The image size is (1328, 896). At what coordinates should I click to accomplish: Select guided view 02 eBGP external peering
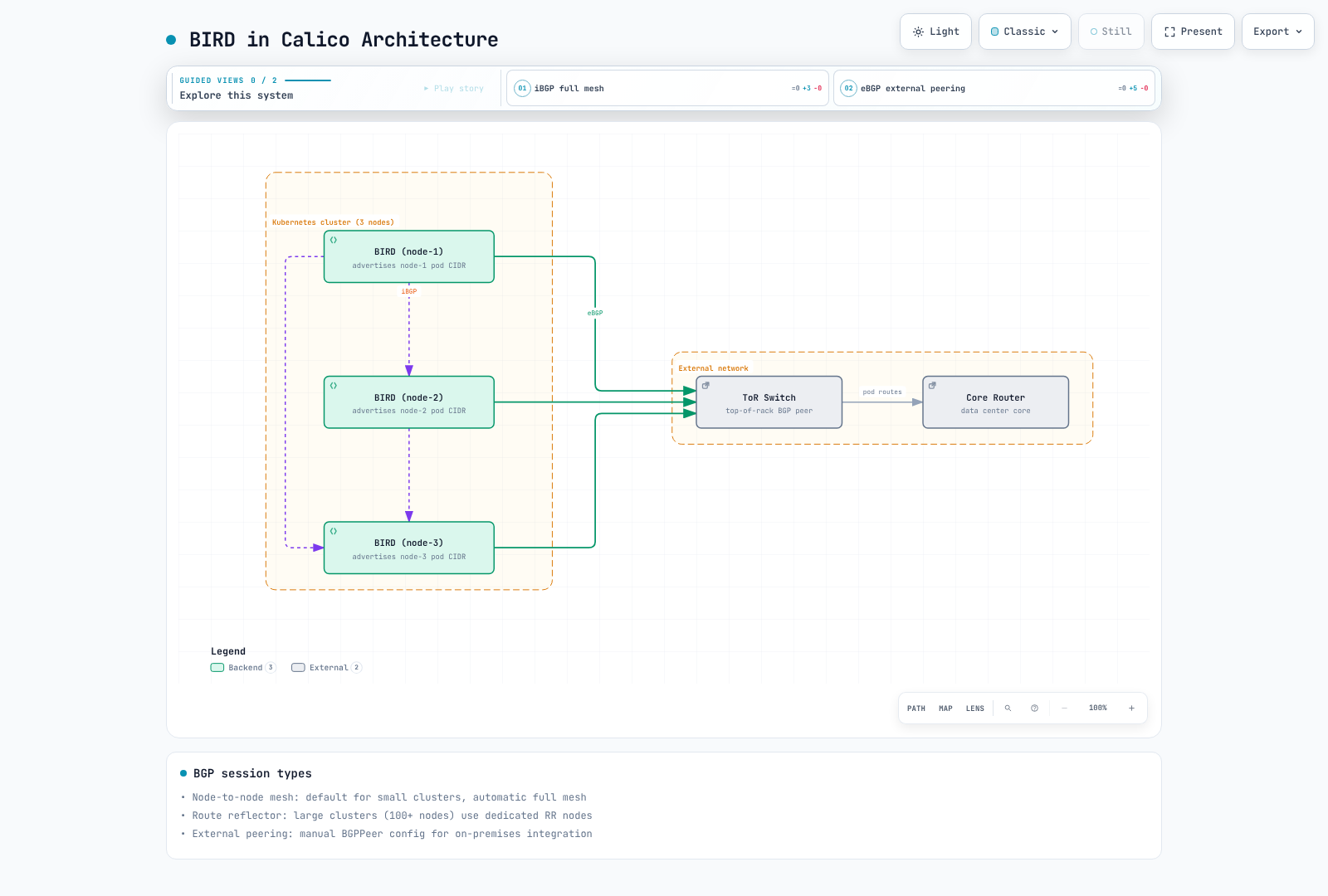(x=994, y=88)
